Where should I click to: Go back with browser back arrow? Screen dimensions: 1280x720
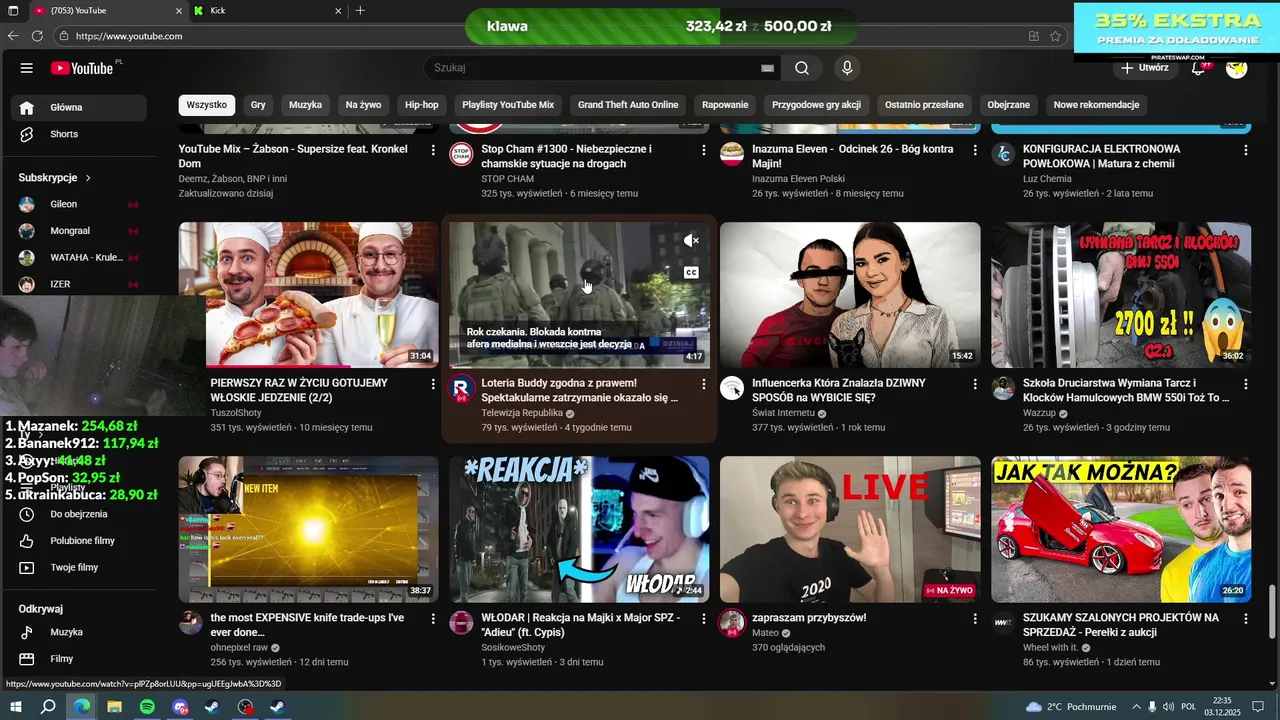coord(13,36)
